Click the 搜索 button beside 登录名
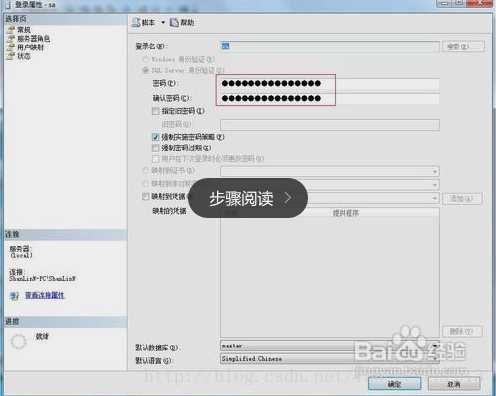 click(x=463, y=46)
